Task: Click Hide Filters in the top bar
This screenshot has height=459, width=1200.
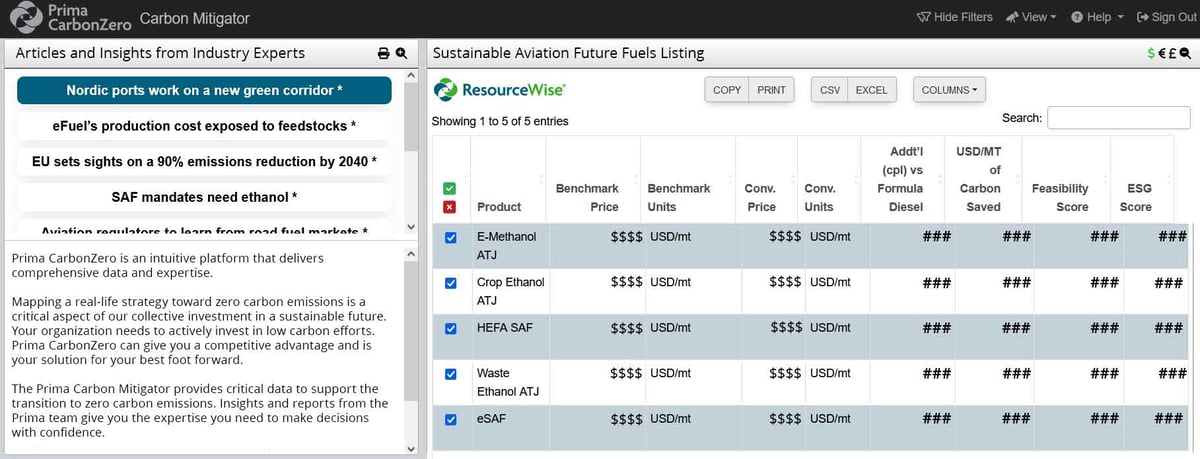Action: (x=954, y=18)
